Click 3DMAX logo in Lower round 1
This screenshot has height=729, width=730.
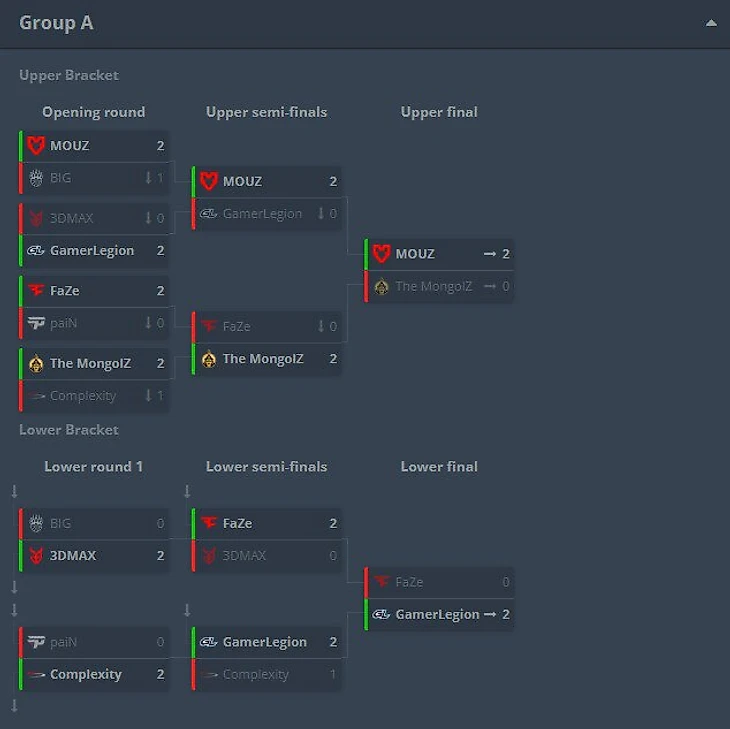pos(36,555)
